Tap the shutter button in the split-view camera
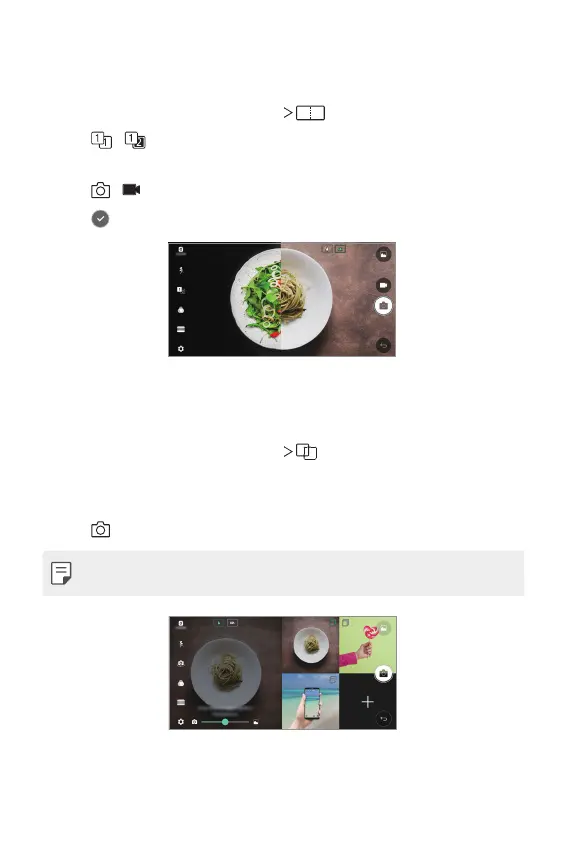 click(x=383, y=306)
